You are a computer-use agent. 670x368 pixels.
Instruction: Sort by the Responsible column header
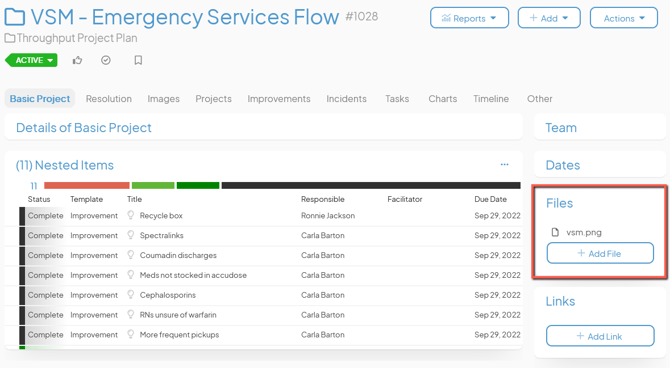(323, 199)
